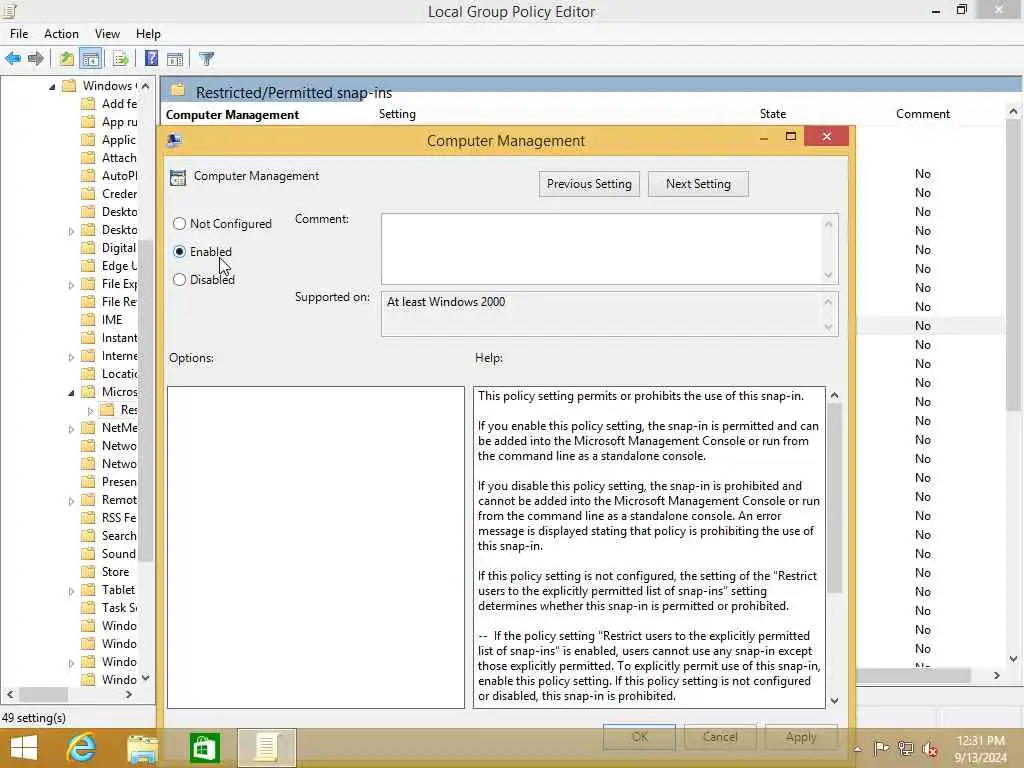This screenshot has width=1024, height=768.
Task: Open the Store app on the taskbar
Action: pos(204,748)
